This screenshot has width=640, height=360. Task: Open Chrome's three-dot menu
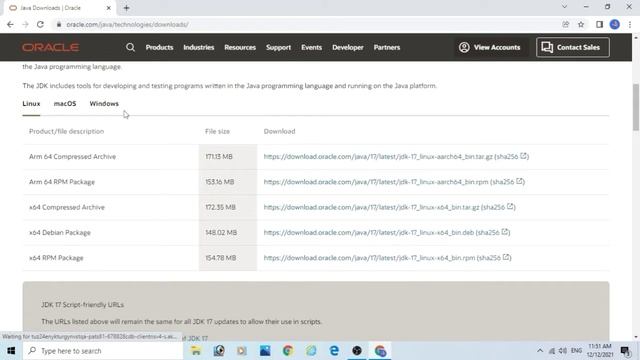tap(630, 24)
